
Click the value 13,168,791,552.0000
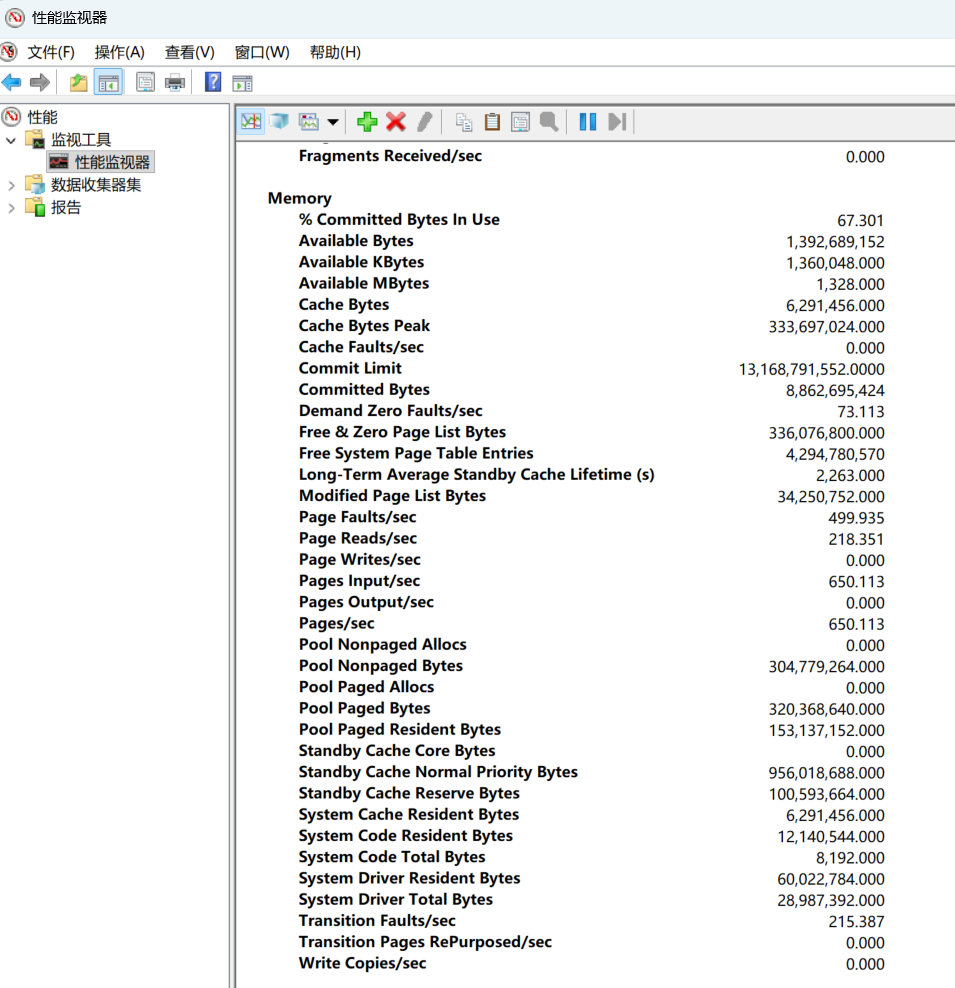coord(811,369)
